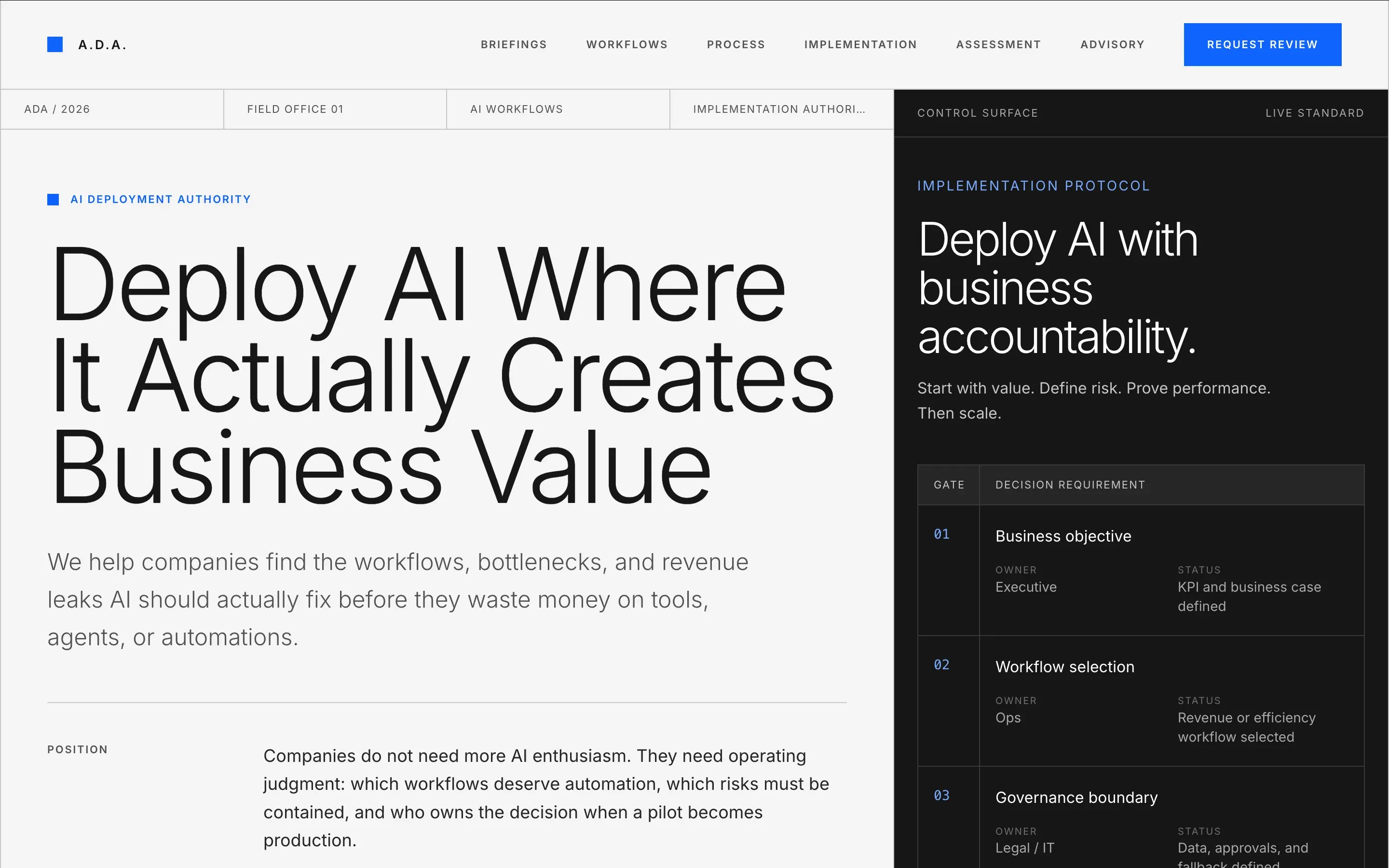Click the AI Deployment Authority eyebrow text

[161, 199]
